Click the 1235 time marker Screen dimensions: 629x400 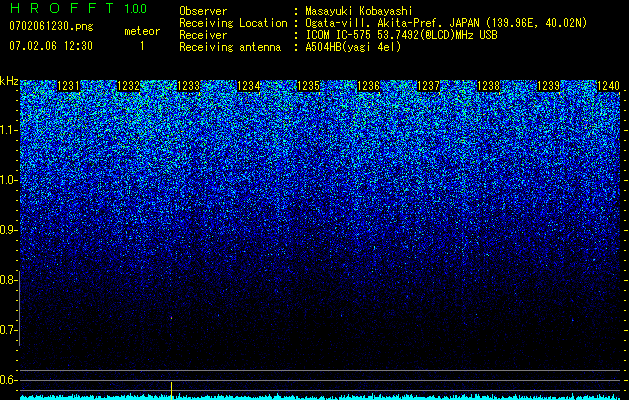click(x=308, y=86)
